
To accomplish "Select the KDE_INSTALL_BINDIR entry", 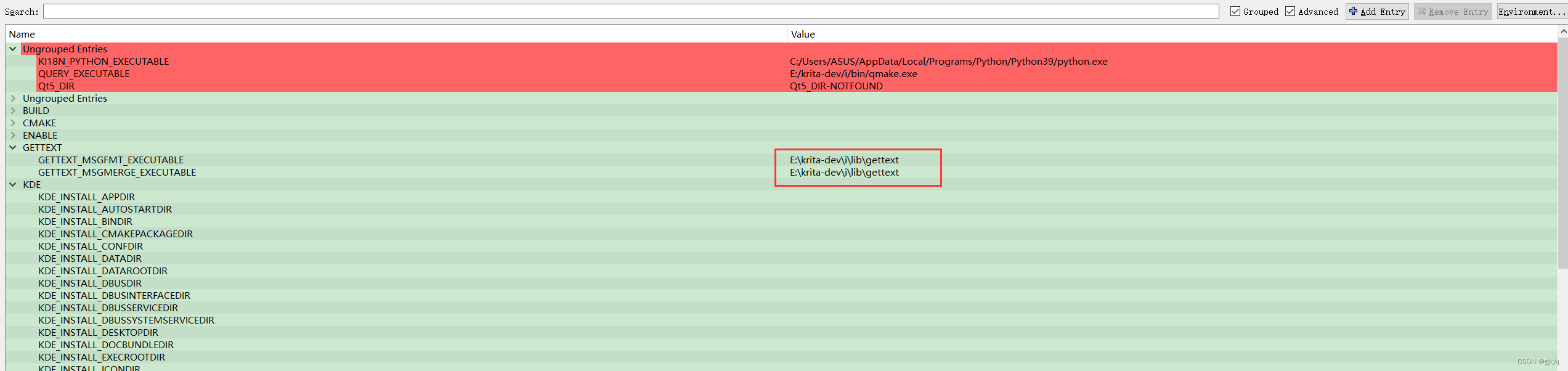I will 85,221.
